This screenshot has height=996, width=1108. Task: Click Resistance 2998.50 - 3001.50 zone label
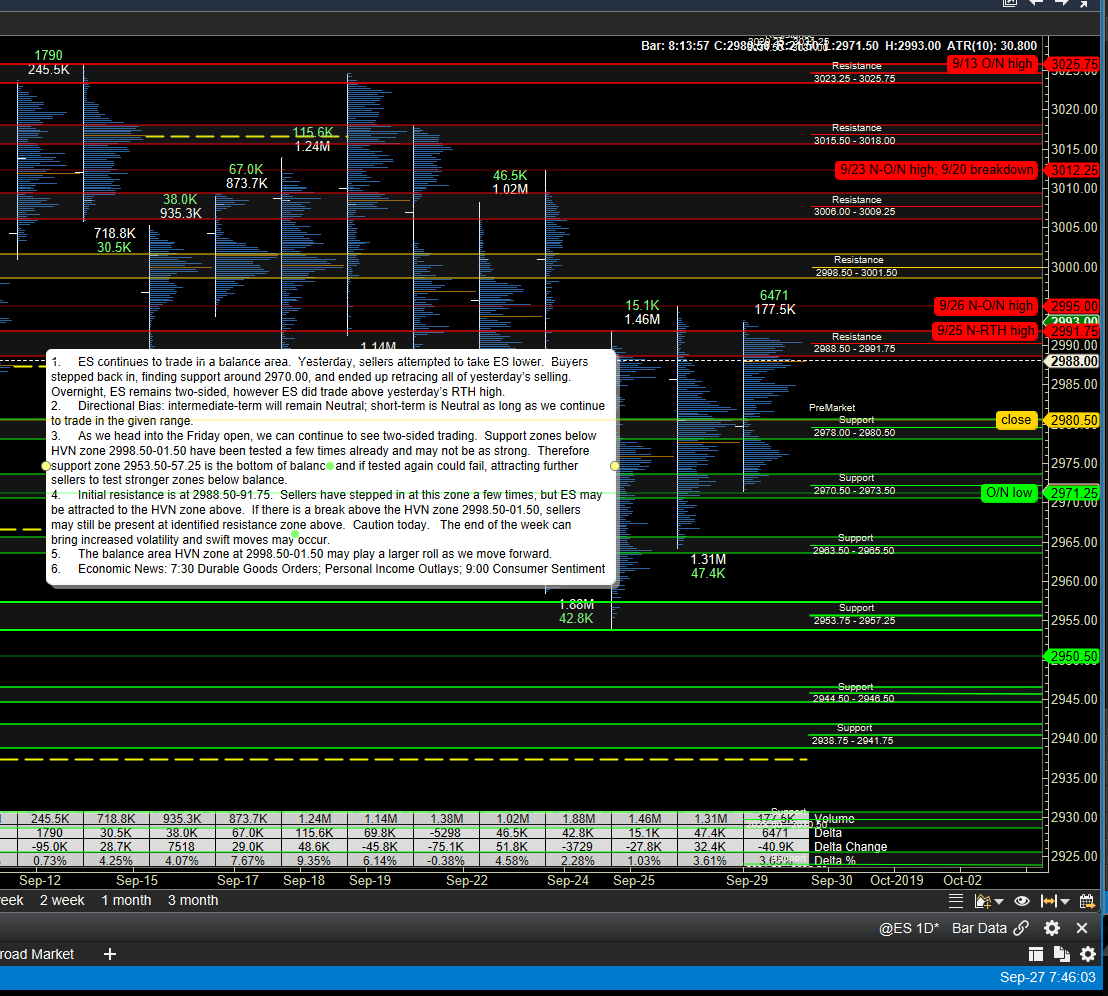857,266
